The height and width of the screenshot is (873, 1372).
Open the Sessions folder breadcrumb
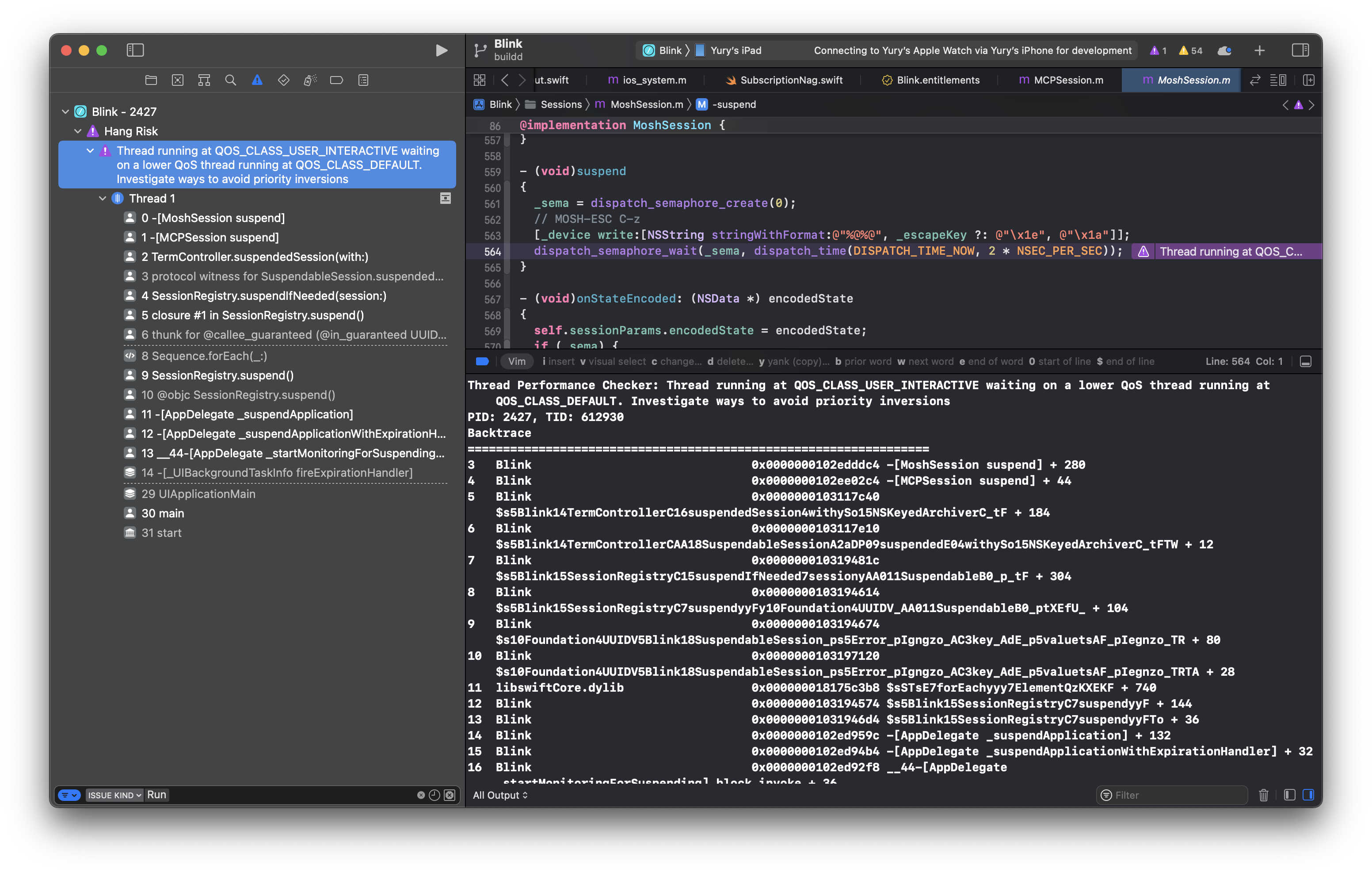coord(554,104)
